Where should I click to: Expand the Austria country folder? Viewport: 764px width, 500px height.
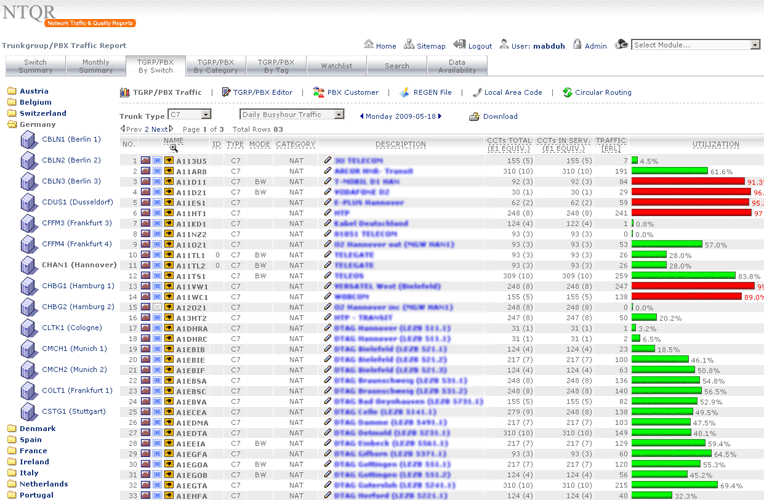[x=12, y=91]
